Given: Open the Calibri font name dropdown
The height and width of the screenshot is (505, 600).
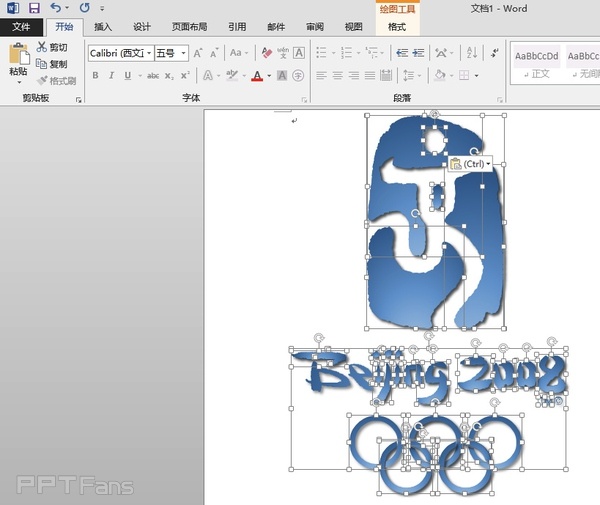Looking at the screenshot, I should tap(149, 52).
